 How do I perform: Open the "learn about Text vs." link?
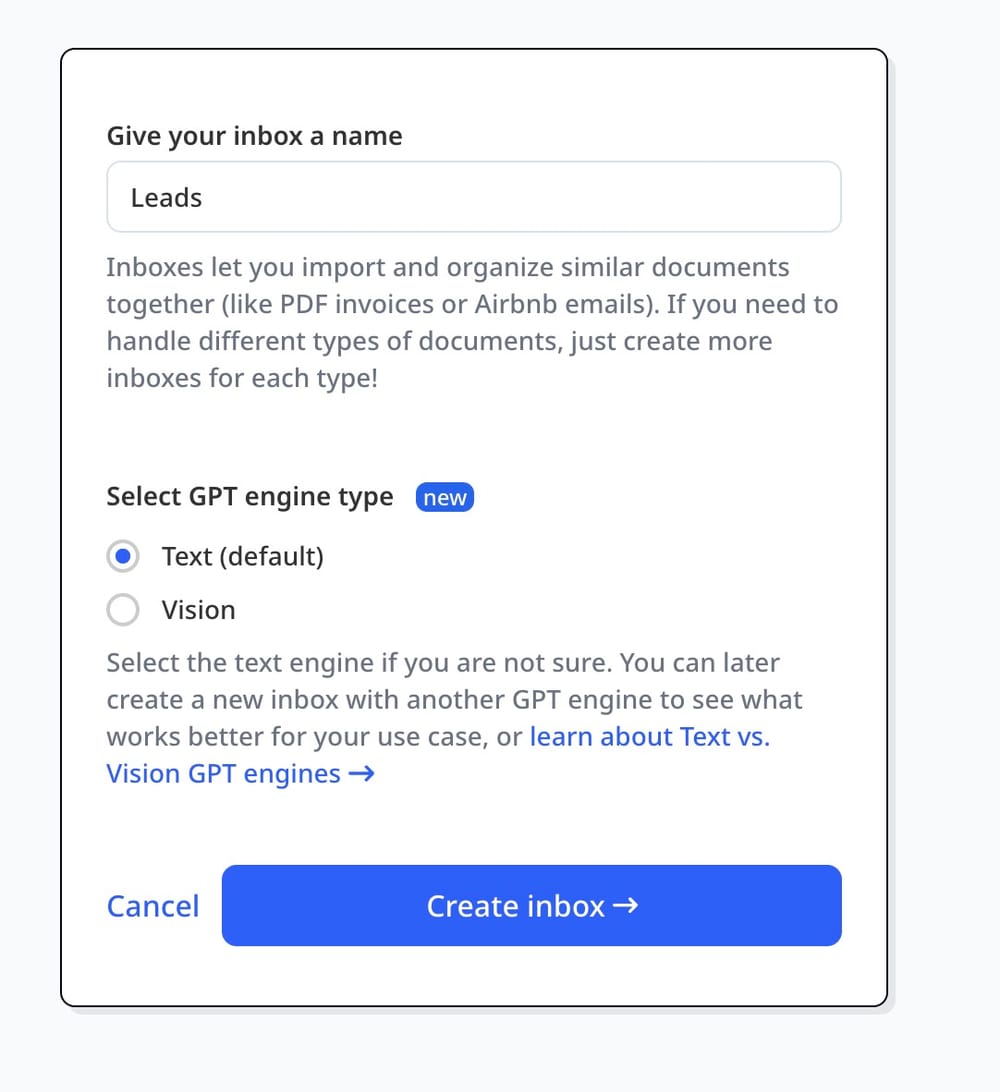click(649, 737)
